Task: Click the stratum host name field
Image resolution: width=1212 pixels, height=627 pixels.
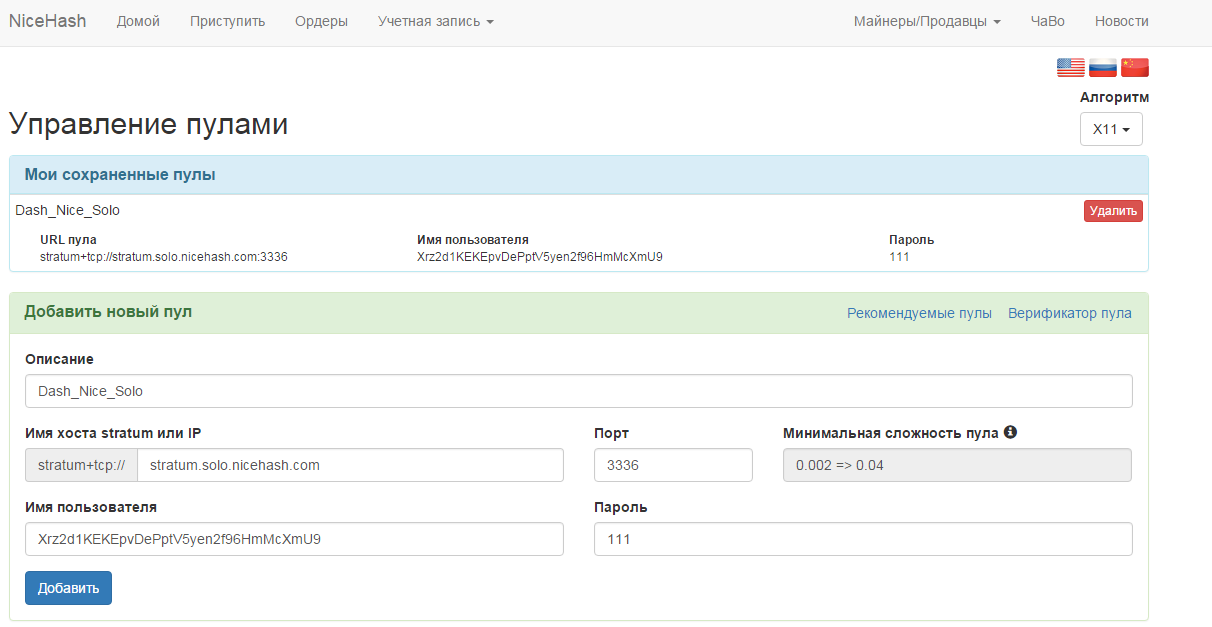Action: tap(350, 465)
